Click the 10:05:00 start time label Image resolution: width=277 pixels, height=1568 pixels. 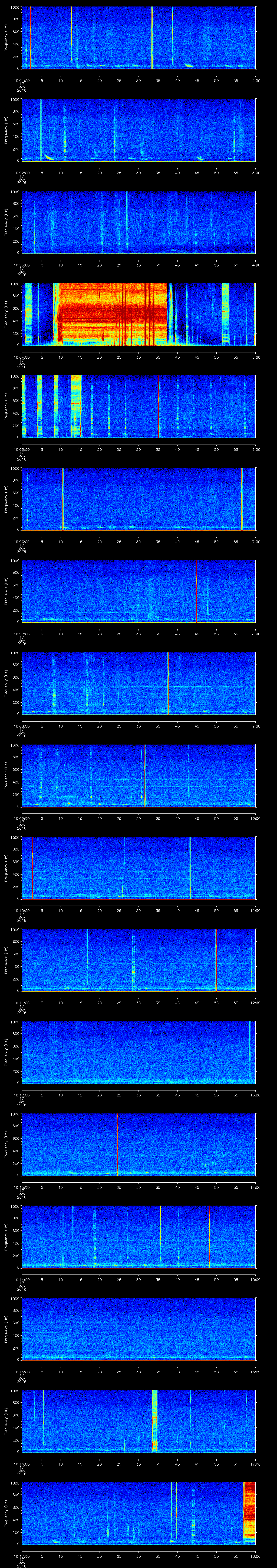tap(21, 449)
